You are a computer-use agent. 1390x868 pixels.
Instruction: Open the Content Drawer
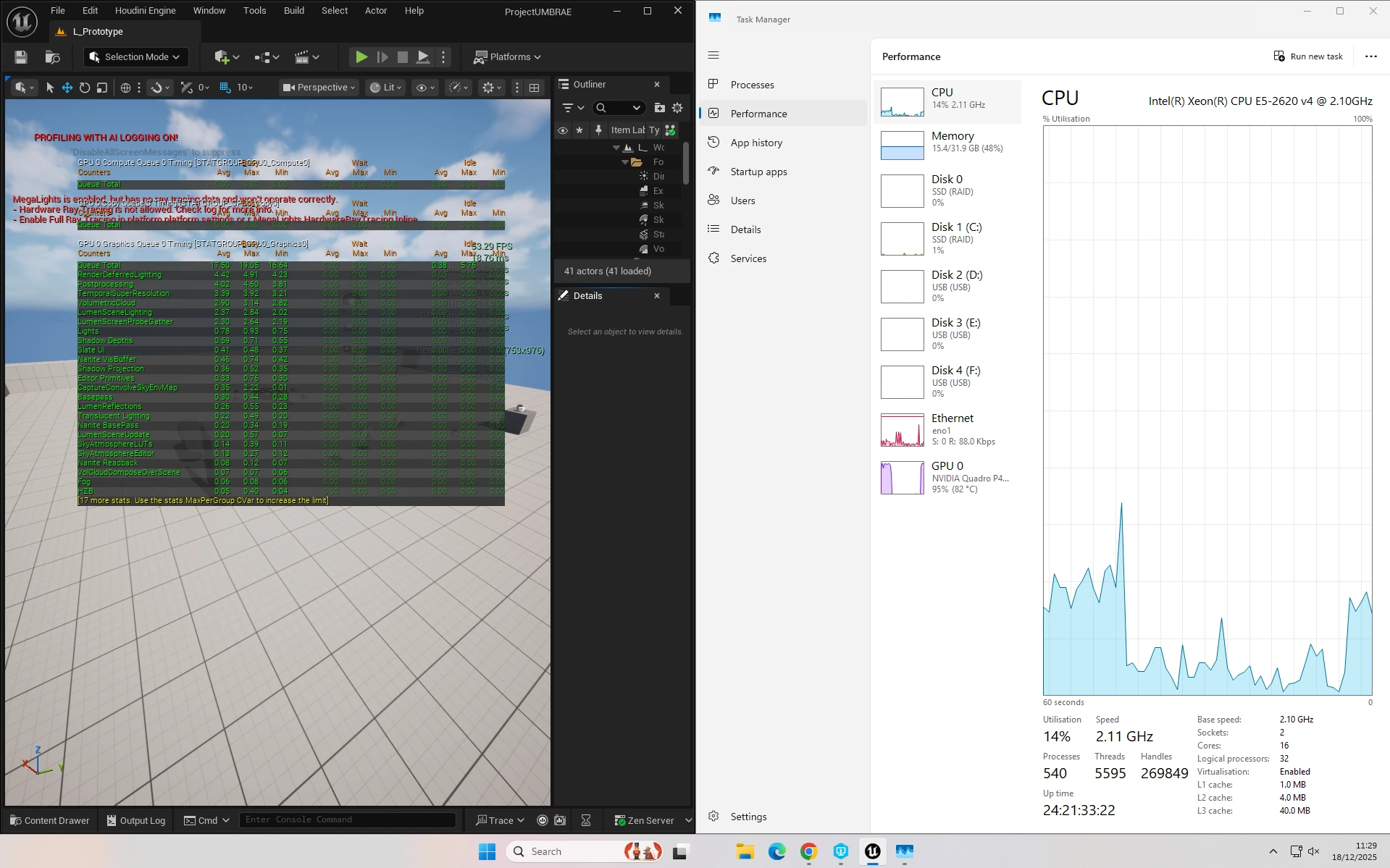50,820
